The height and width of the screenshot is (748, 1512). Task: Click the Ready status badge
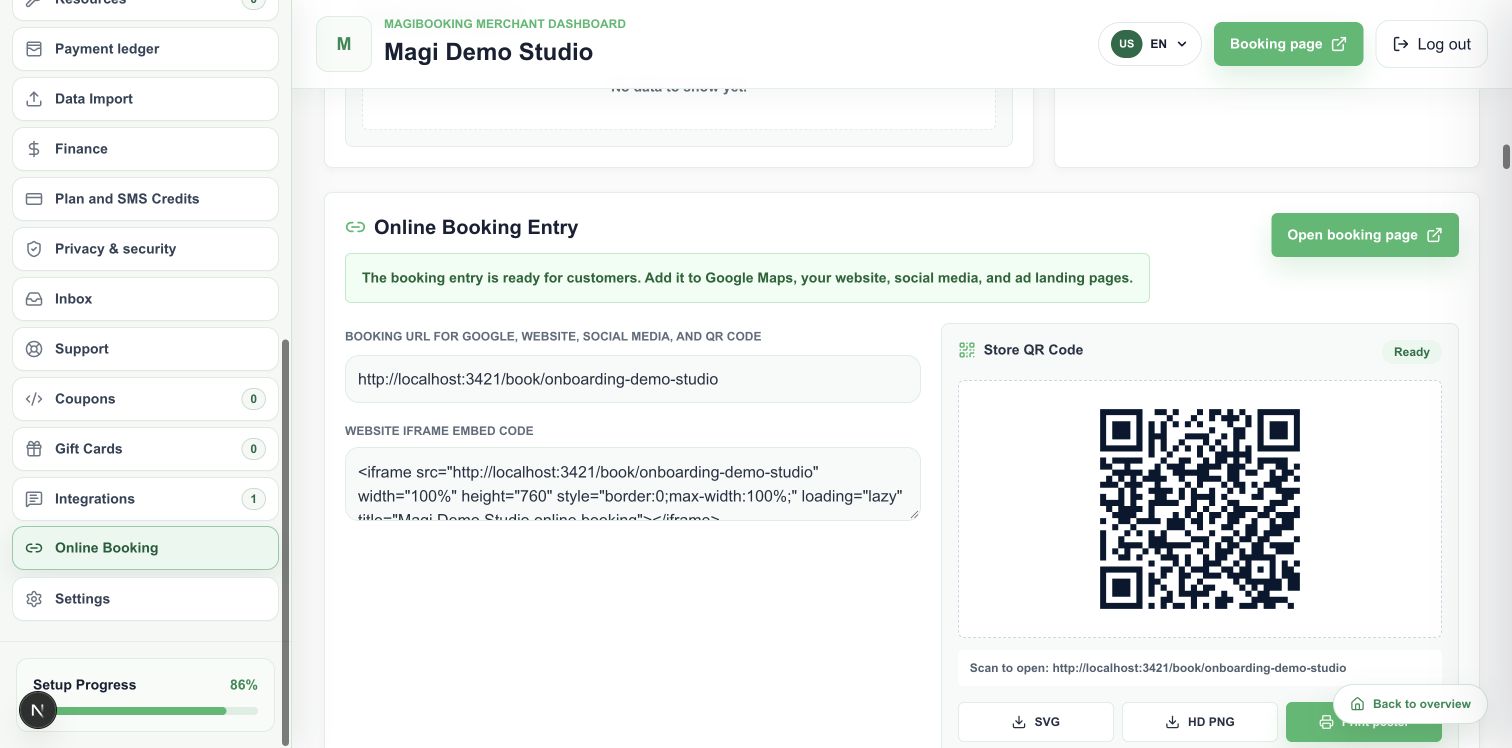[1412, 352]
